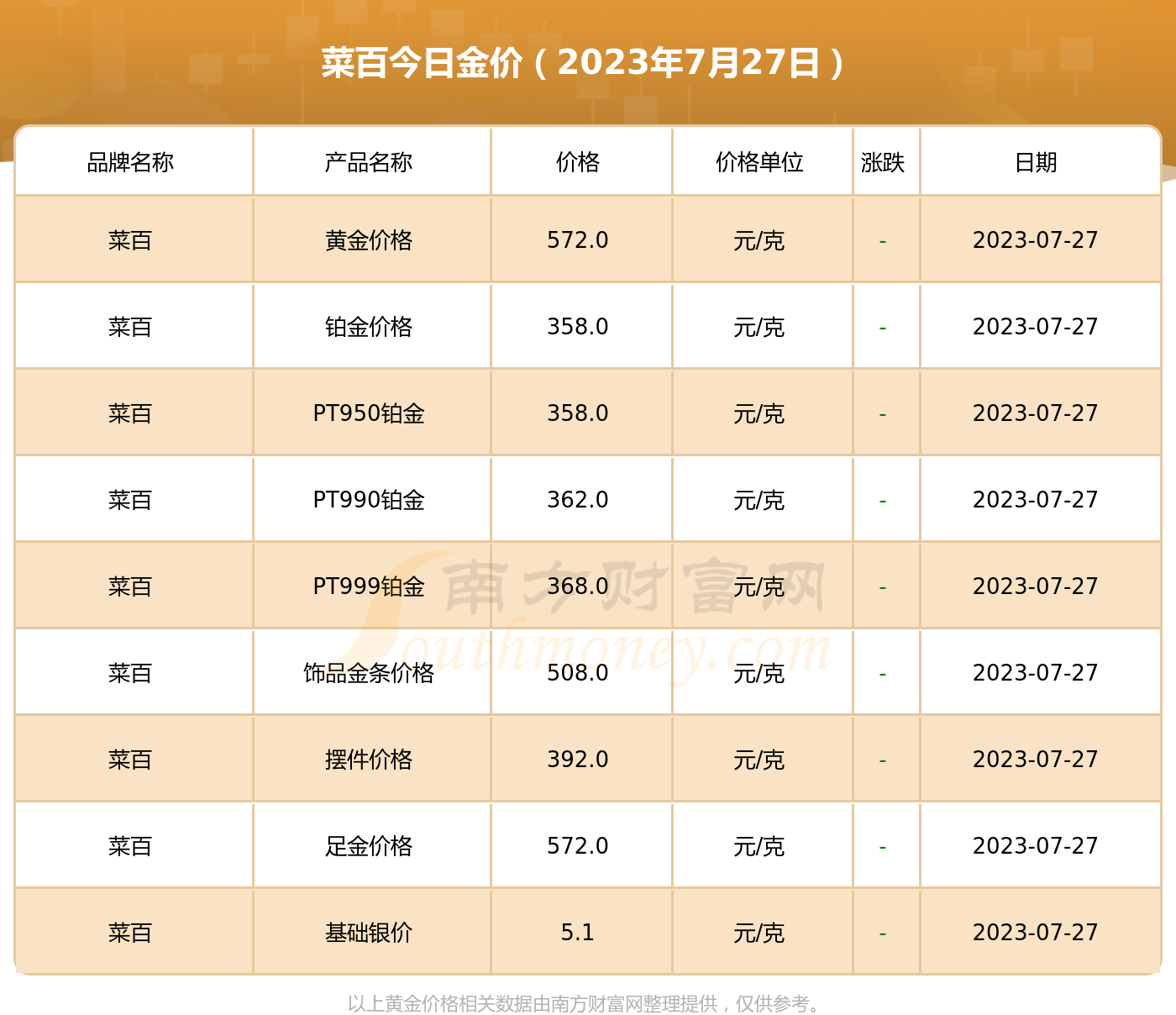Click 元/克 unit in 基础银价 row
The height and width of the screenshot is (1015, 1176).
coord(759,933)
